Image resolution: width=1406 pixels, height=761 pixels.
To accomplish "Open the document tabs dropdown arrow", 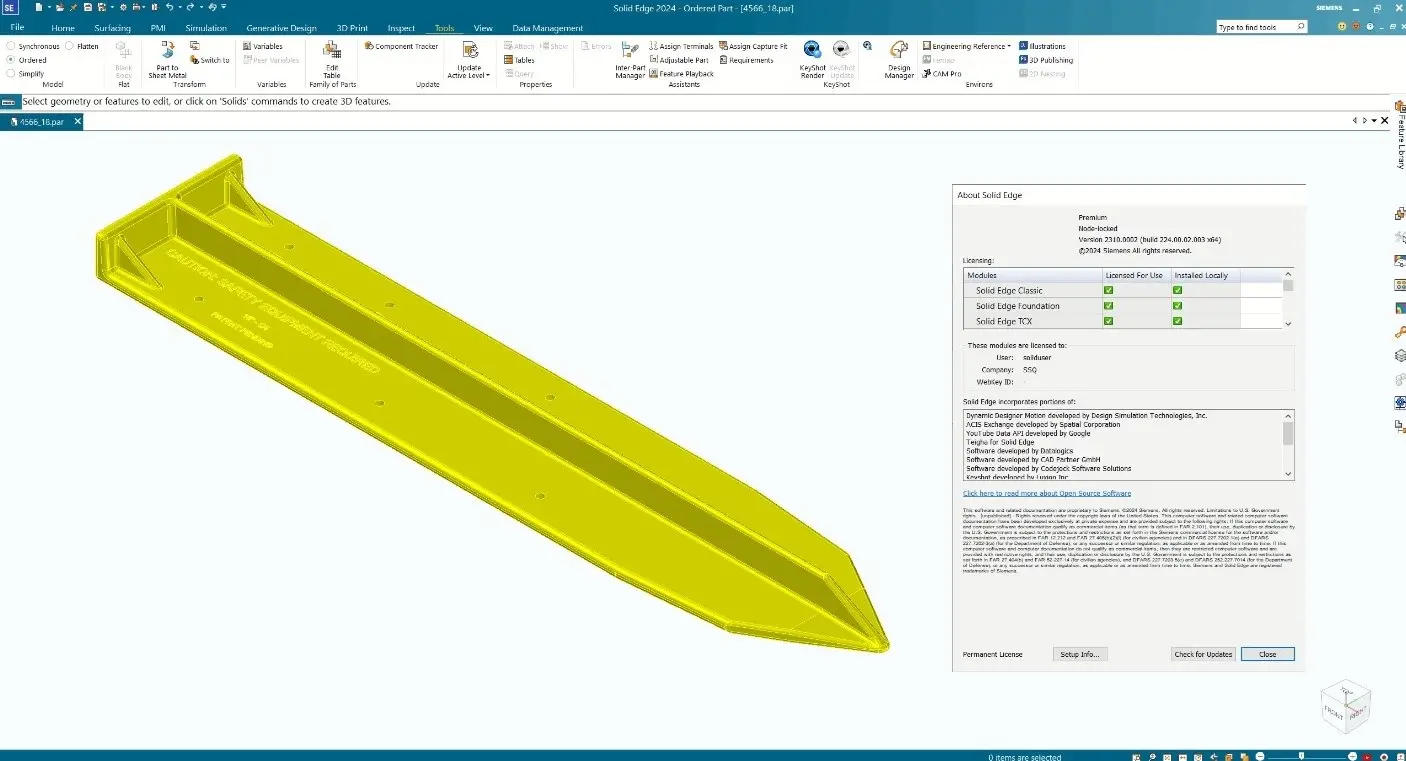I will click(x=1374, y=120).
